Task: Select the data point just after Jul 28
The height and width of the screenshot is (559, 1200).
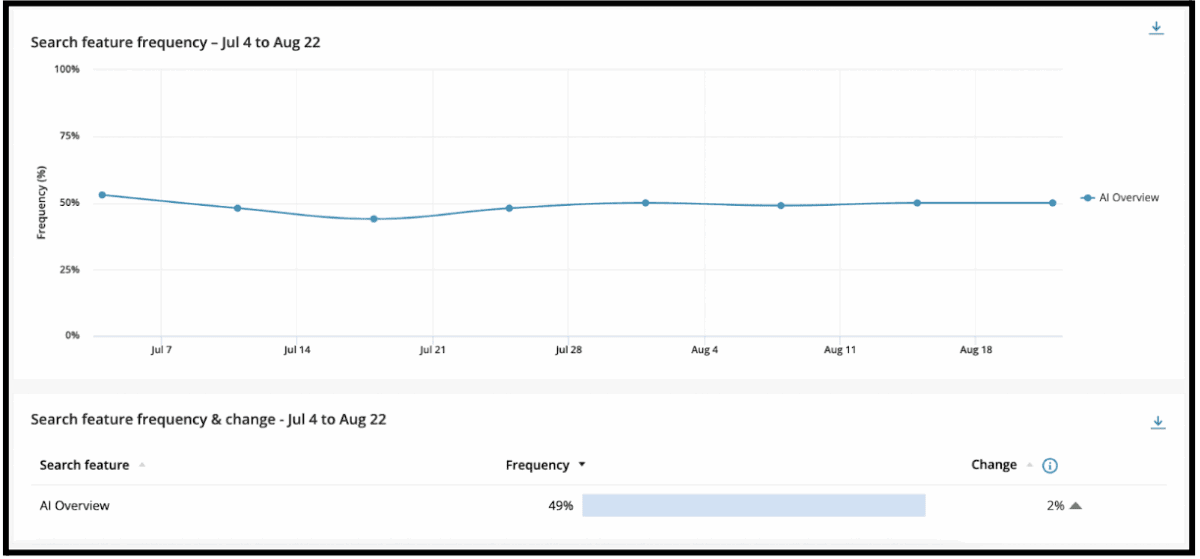Action: [645, 203]
